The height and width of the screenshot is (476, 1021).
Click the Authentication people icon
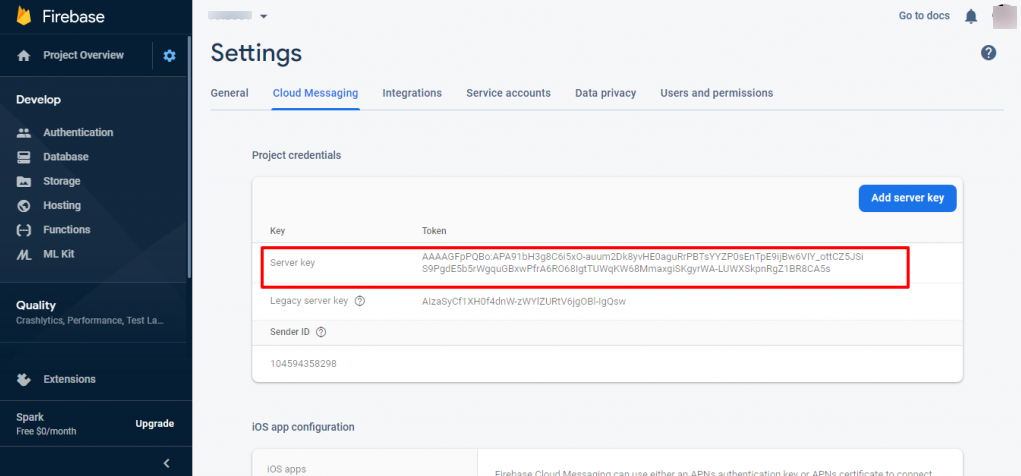pos(24,133)
